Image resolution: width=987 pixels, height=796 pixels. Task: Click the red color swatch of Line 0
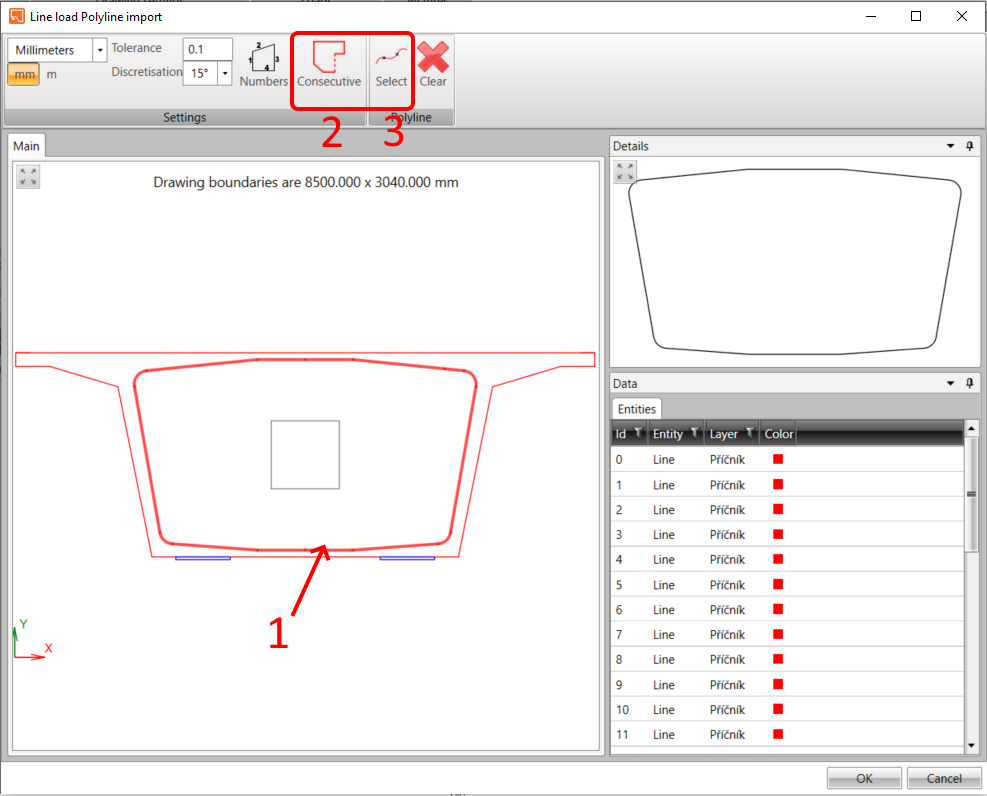777,458
